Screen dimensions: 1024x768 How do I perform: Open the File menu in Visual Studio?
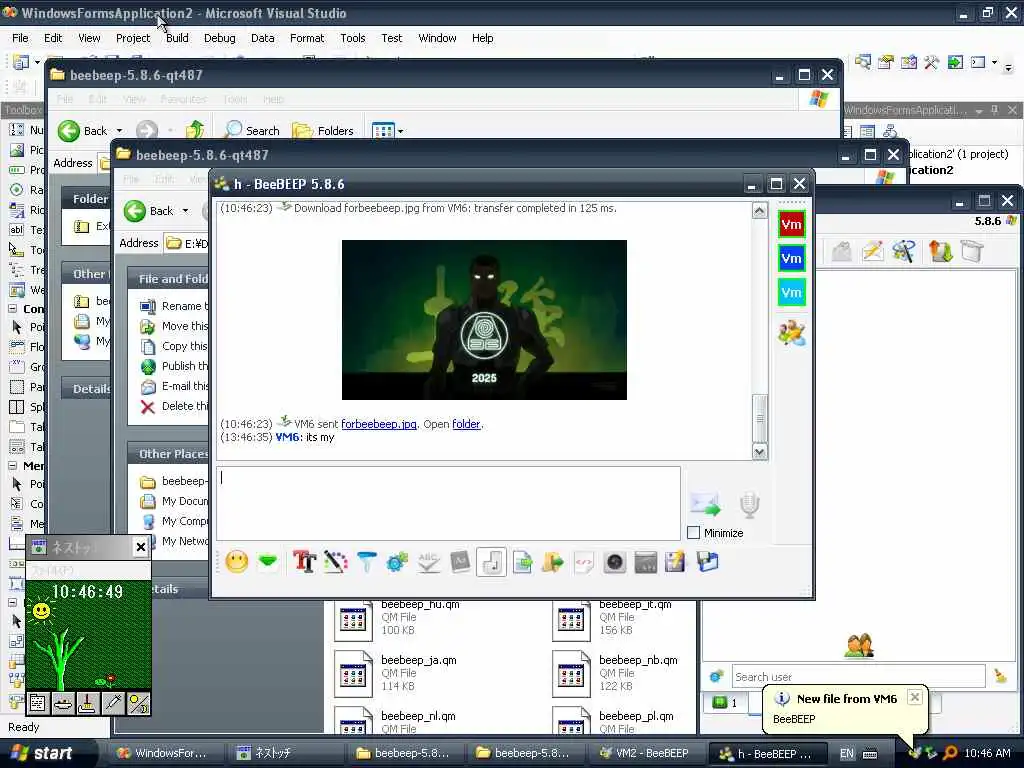(x=20, y=38)
